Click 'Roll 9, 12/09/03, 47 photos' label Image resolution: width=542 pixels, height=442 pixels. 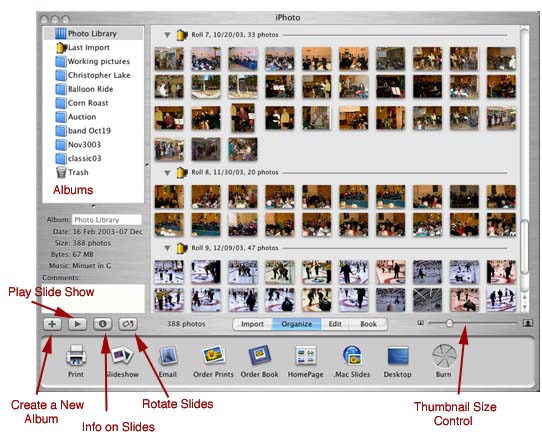pyautogui.click(x=235, y=248)
